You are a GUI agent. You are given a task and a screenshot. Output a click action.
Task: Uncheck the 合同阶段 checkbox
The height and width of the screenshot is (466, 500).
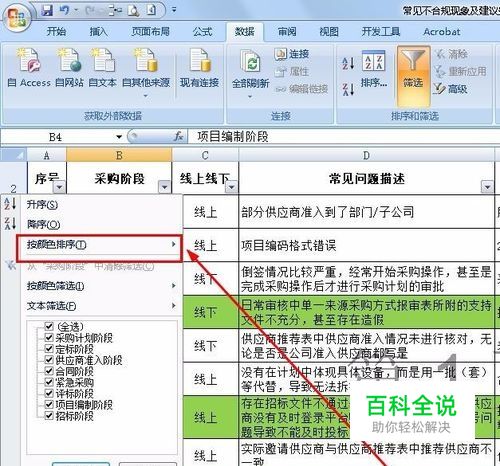pos(49,371)
